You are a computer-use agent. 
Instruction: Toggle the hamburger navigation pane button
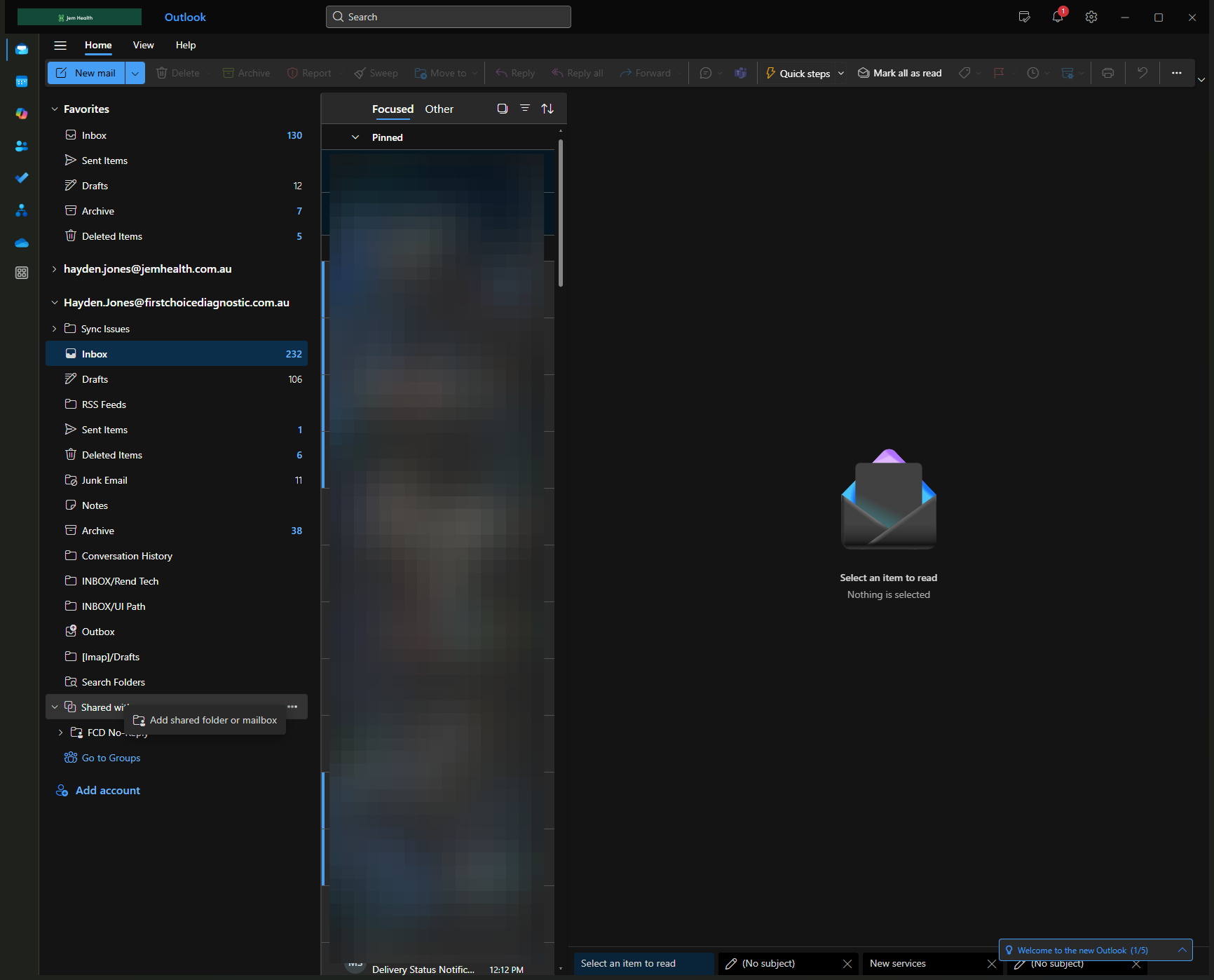click(60, 46)
